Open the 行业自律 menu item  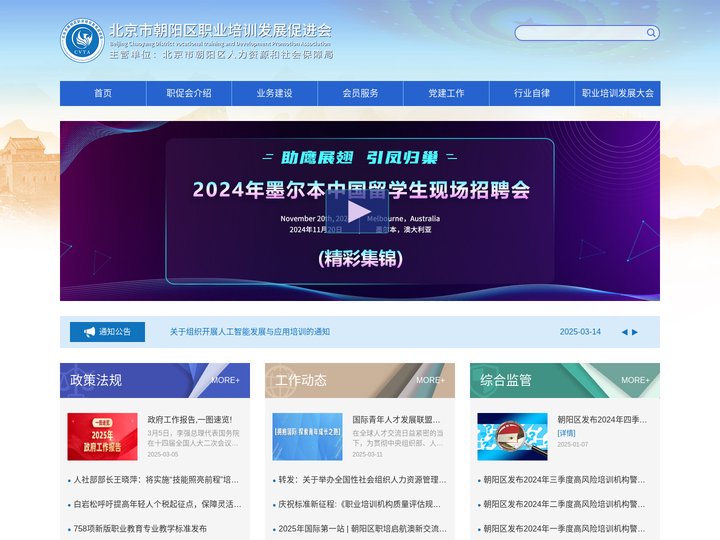pyautogui.click(x=532, y=93)
